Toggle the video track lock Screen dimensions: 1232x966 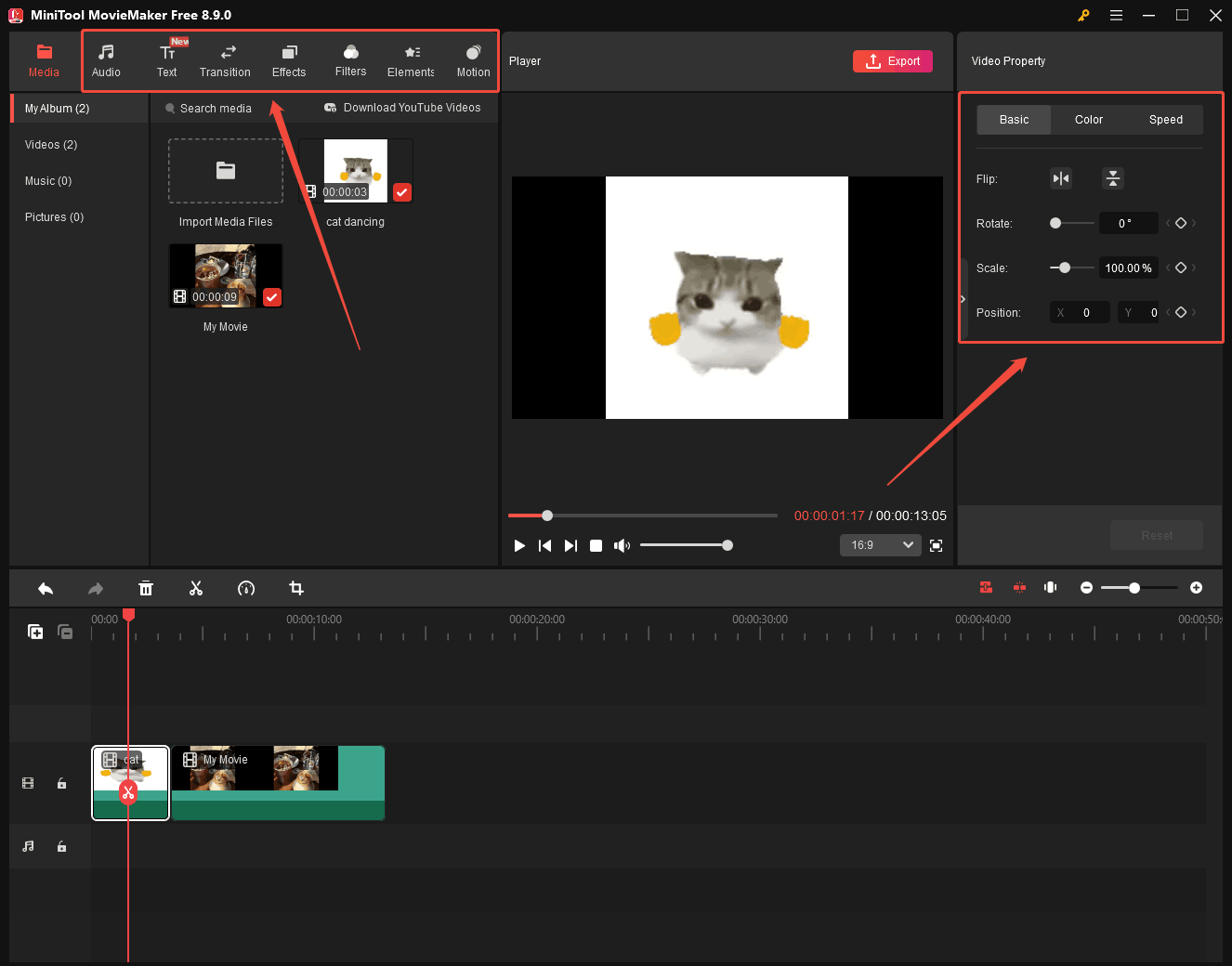pos(61,783)
